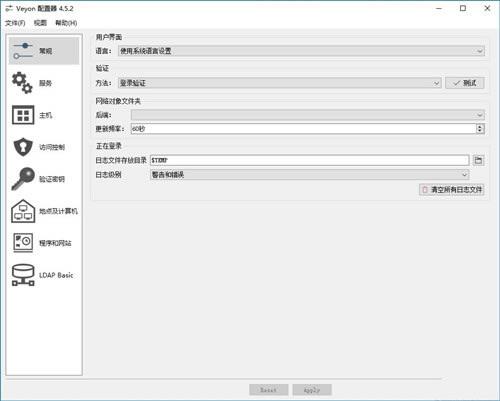Open 访问控制 shield access control page
500x401 pixels.
(x=44, y=147)
